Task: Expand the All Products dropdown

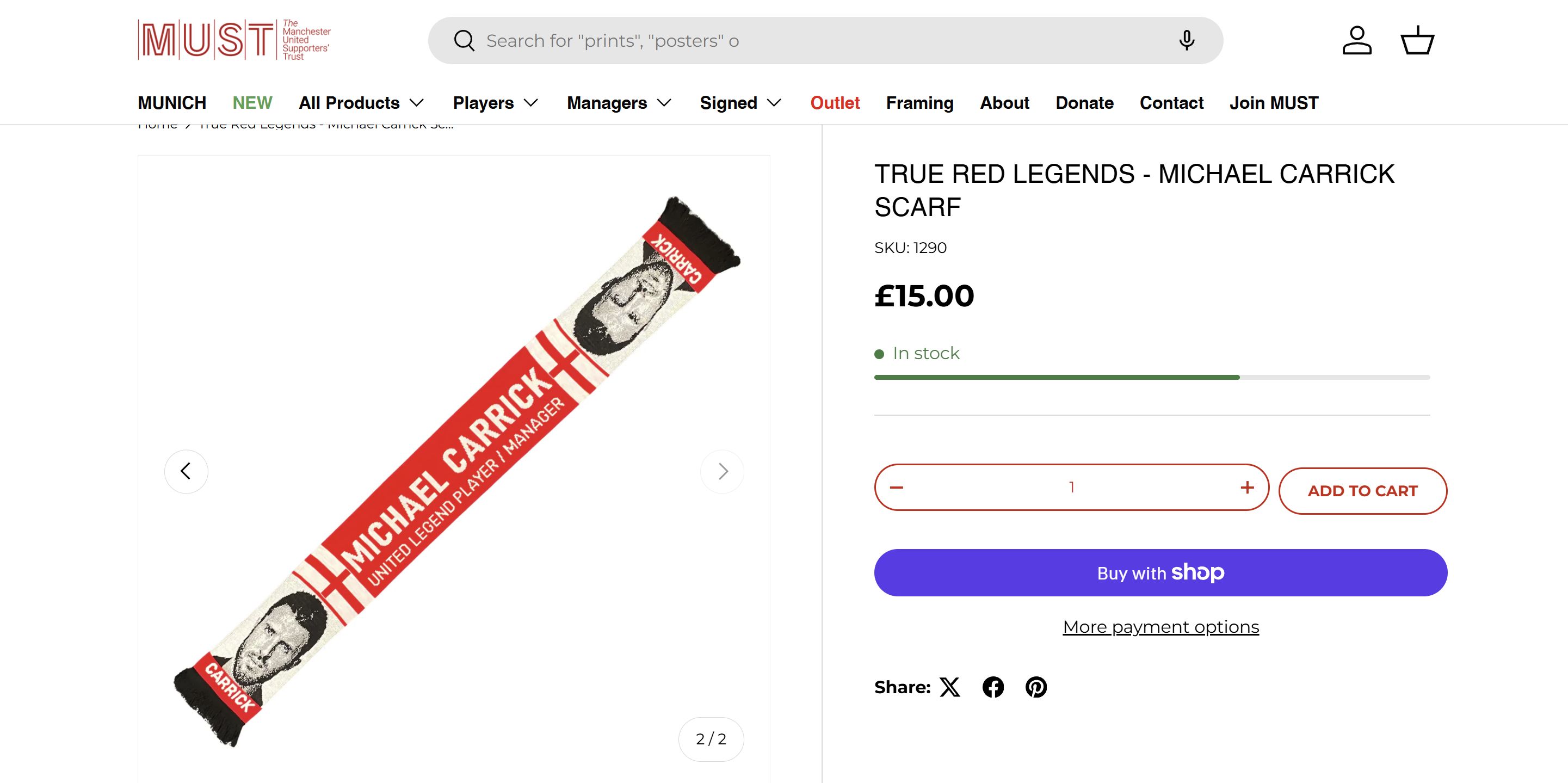Action: pyautogui.click(x=361, y=103)
